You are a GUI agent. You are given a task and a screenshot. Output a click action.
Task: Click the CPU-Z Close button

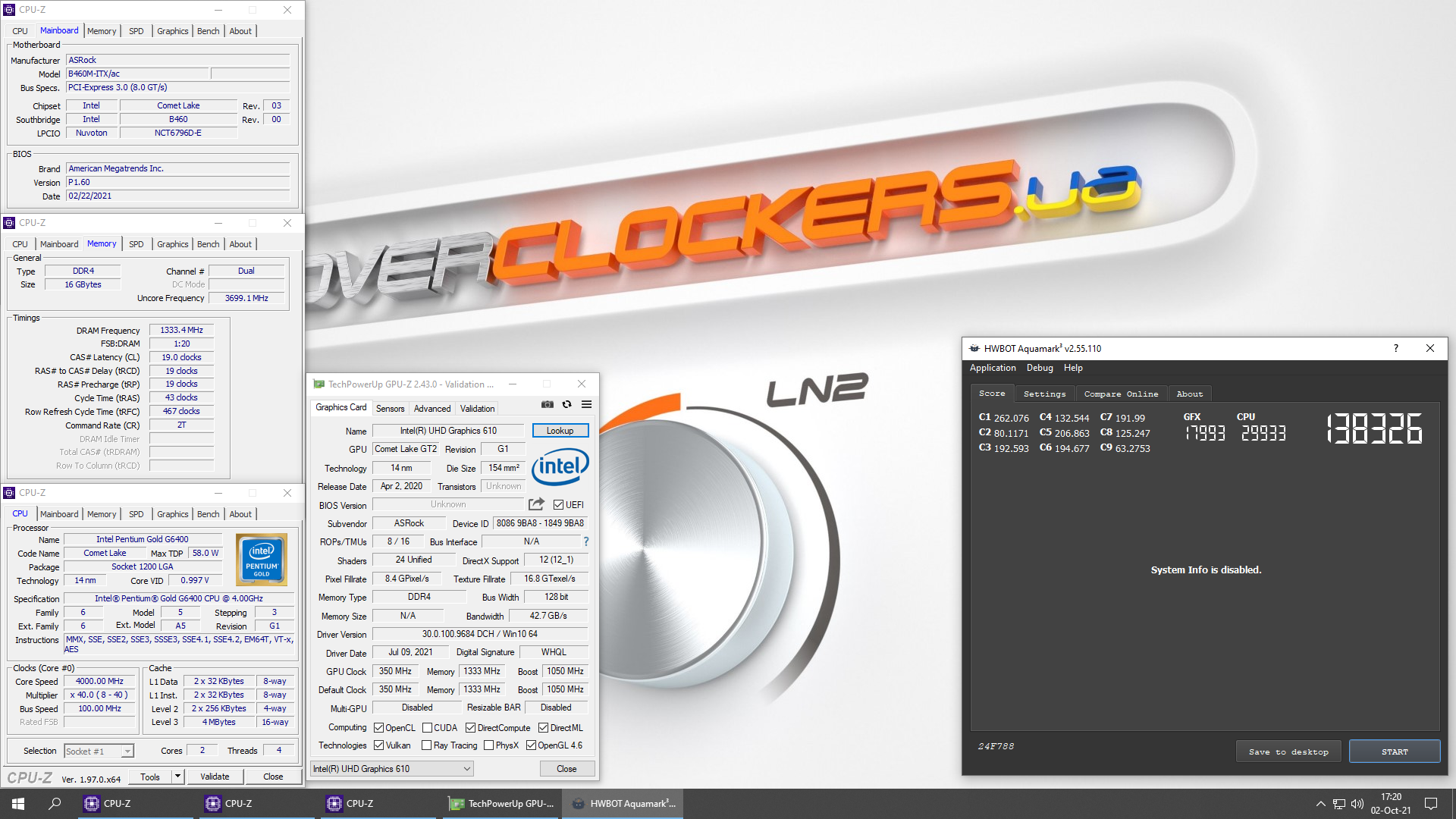[273, 777]
